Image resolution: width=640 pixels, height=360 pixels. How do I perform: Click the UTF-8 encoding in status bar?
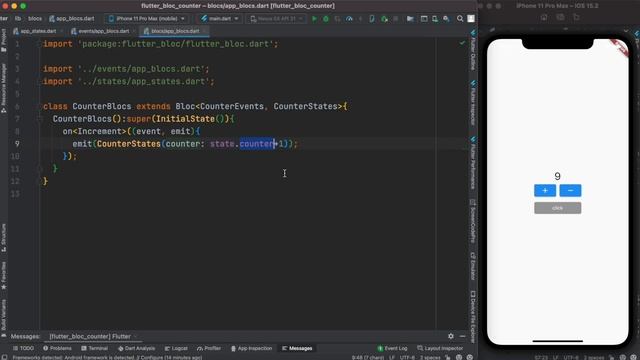pos(407,357)
